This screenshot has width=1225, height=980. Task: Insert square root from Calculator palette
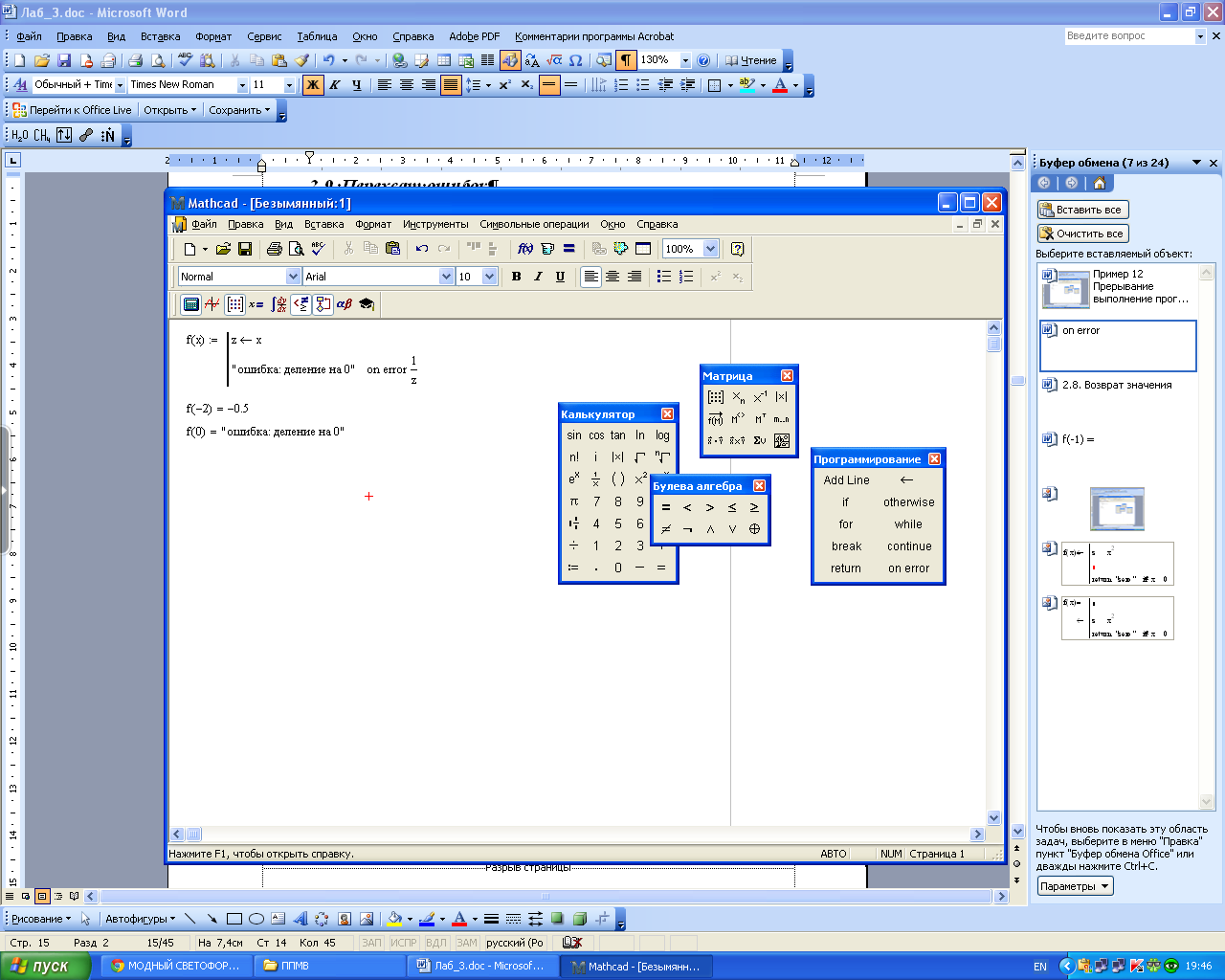(640, 457)
